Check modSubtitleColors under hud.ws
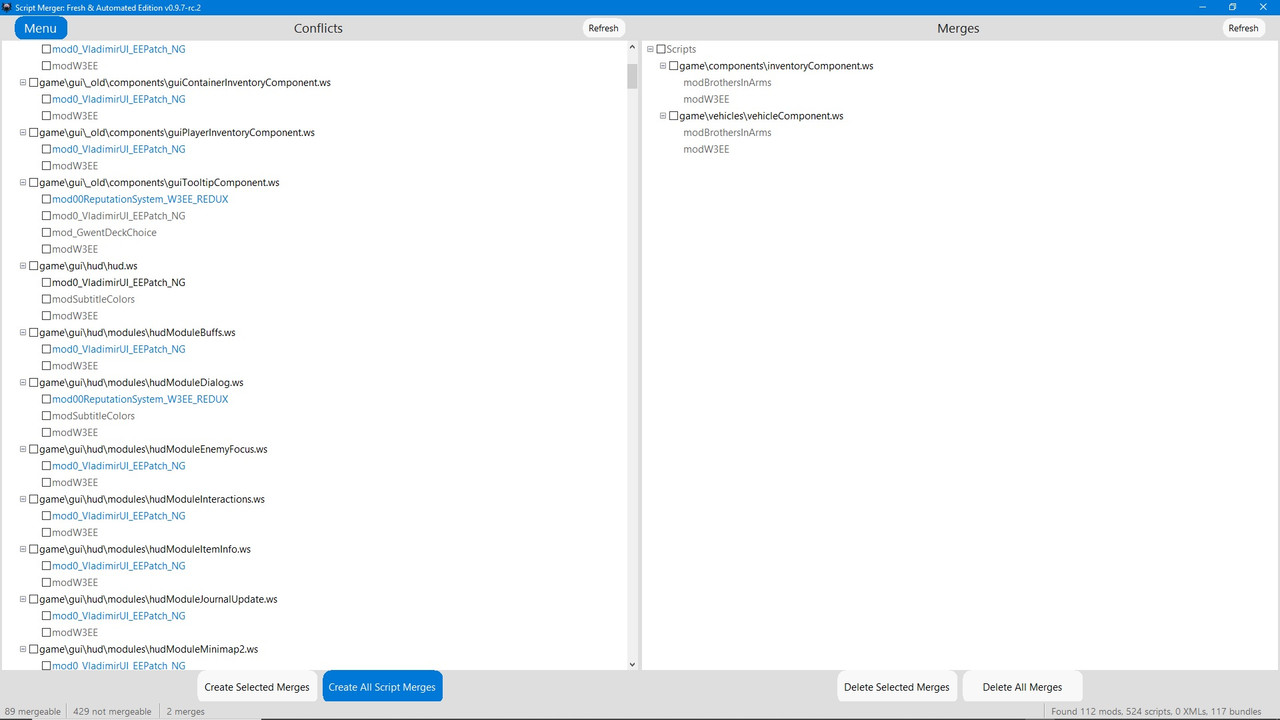The image size is (1280, 720). [x=46, y=299]
